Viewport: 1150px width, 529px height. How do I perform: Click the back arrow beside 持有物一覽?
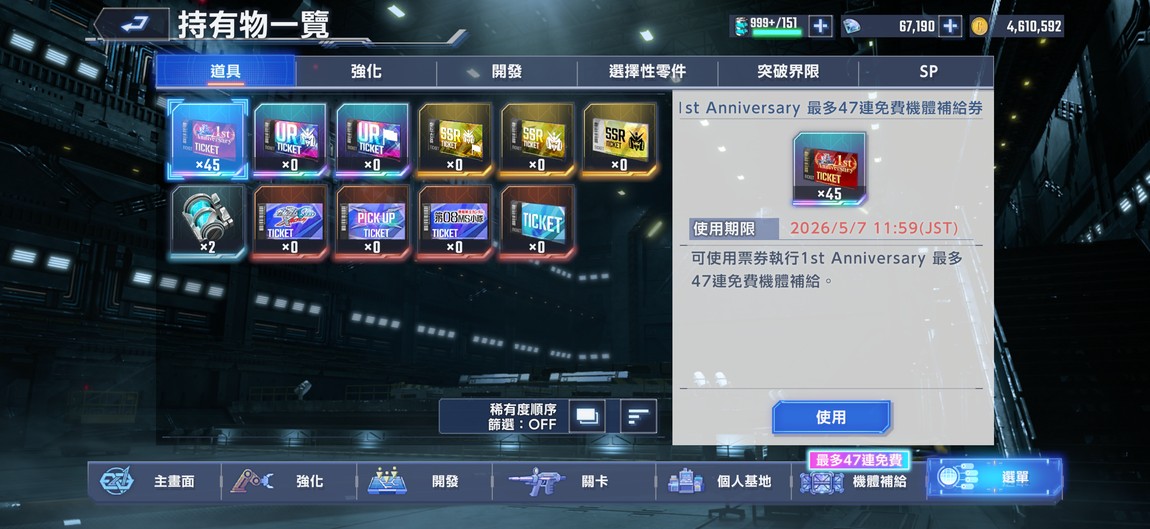tap(132, 25)
